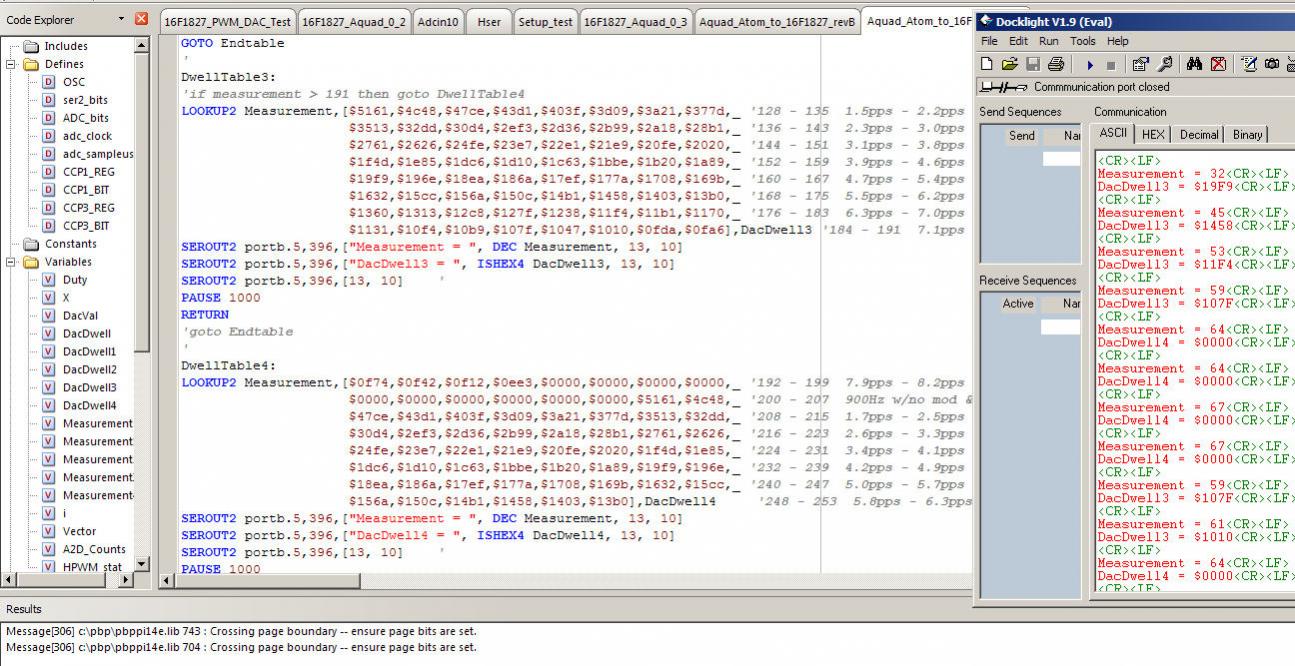Viewport: 1295px width, 666px height.
Task: Click the Print icon in Docklight toolbar
Action: pos(1055,64)
